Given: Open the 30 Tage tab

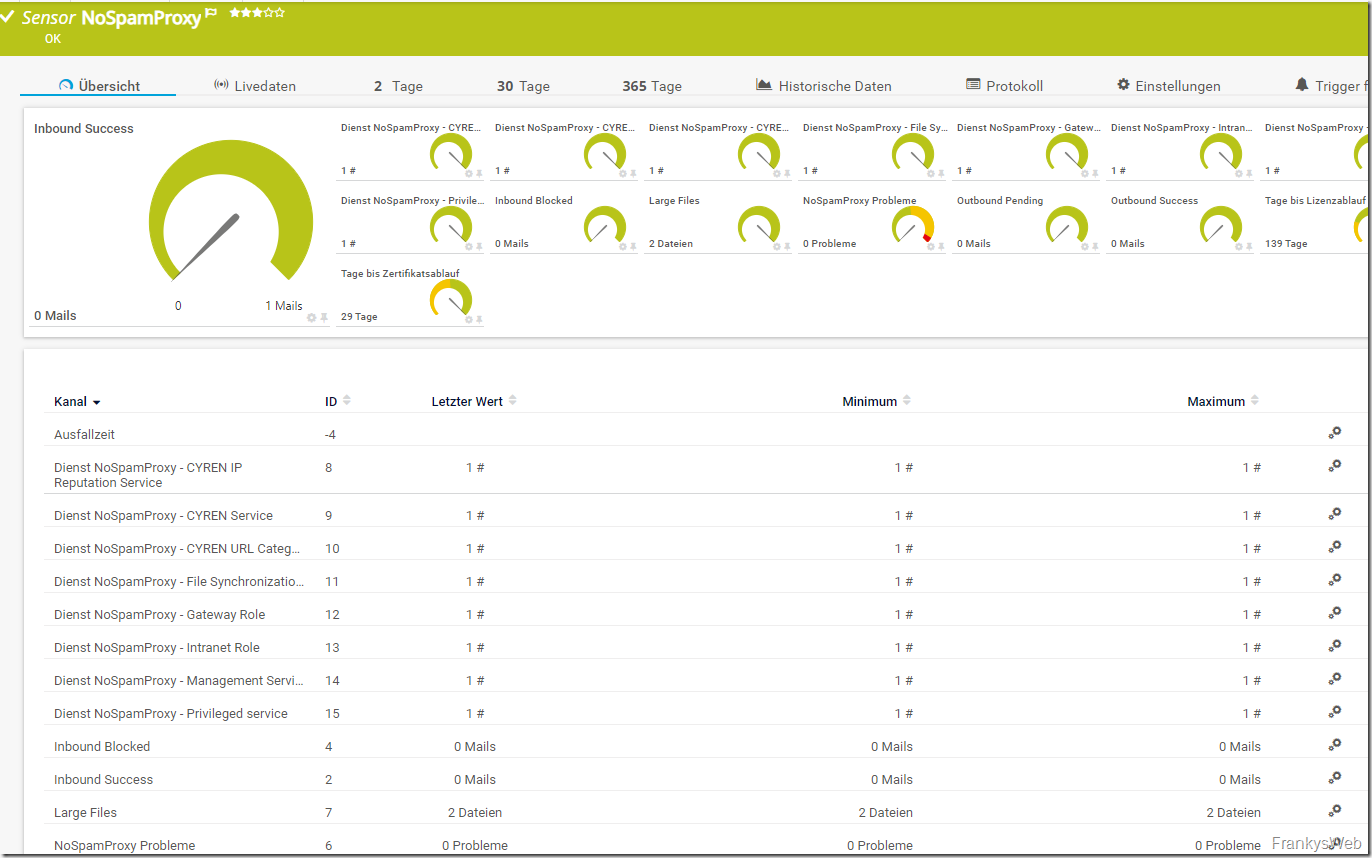Looking at the screenshot, I should (x=523, y=86).
